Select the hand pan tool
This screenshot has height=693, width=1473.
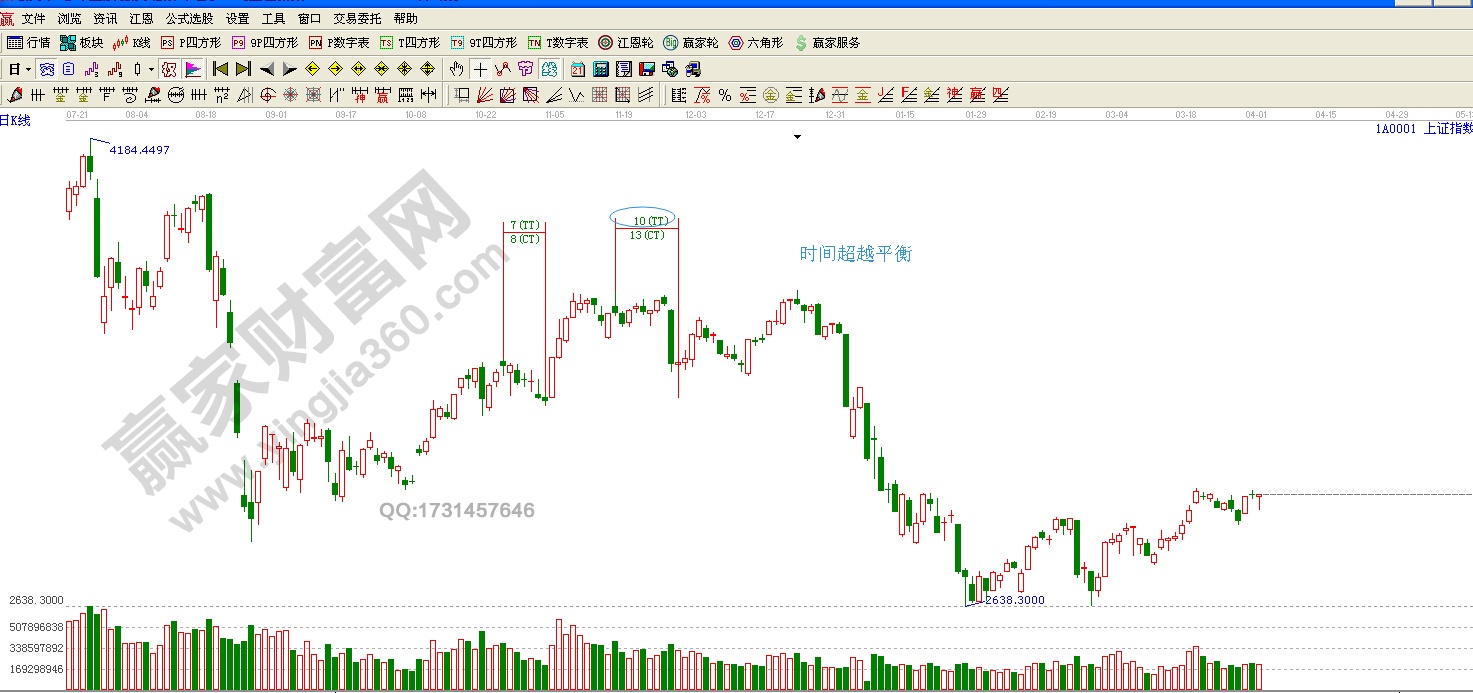click(457, 69)
